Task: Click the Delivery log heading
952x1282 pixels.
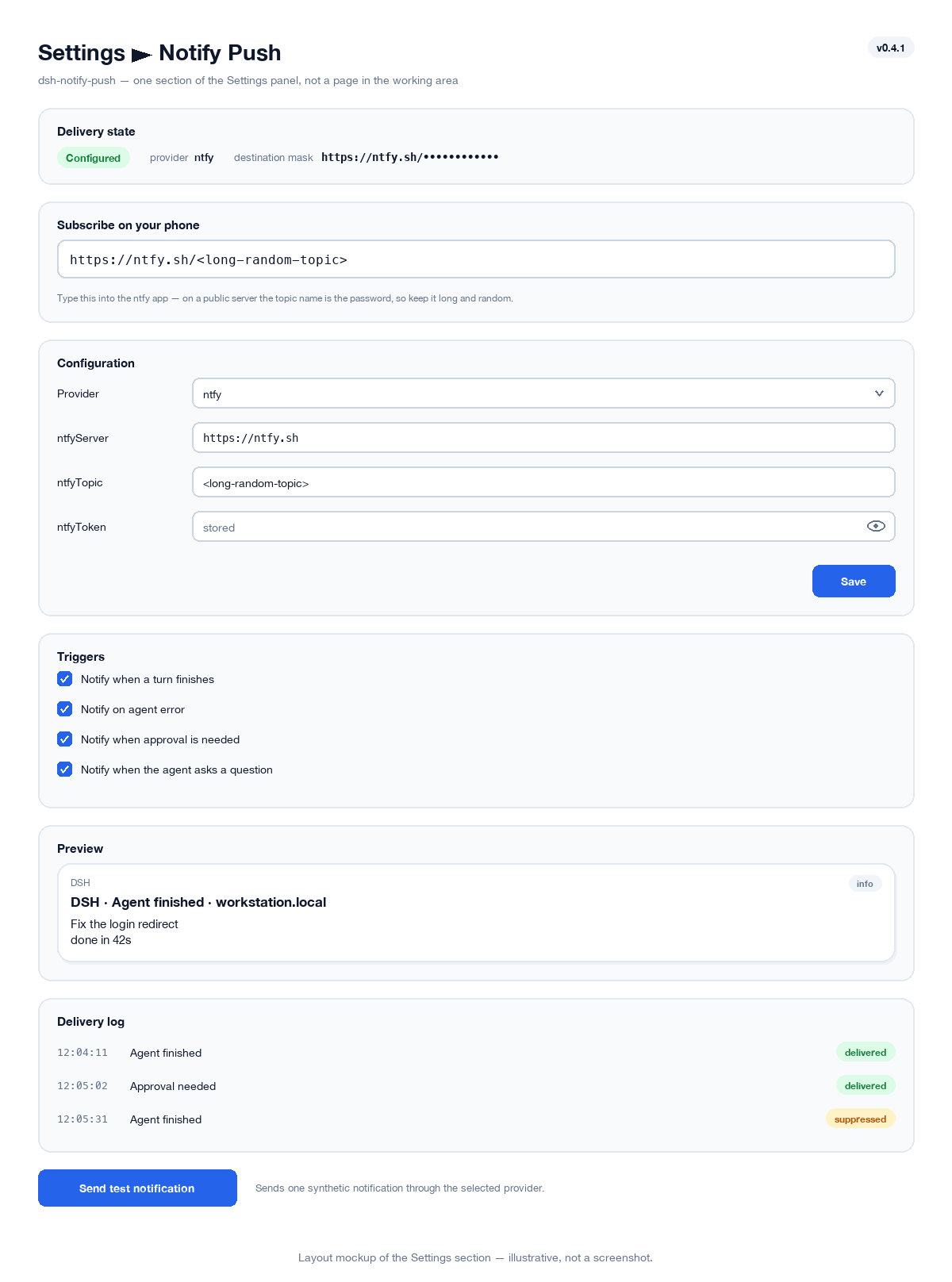Action: click(90, 1022)
